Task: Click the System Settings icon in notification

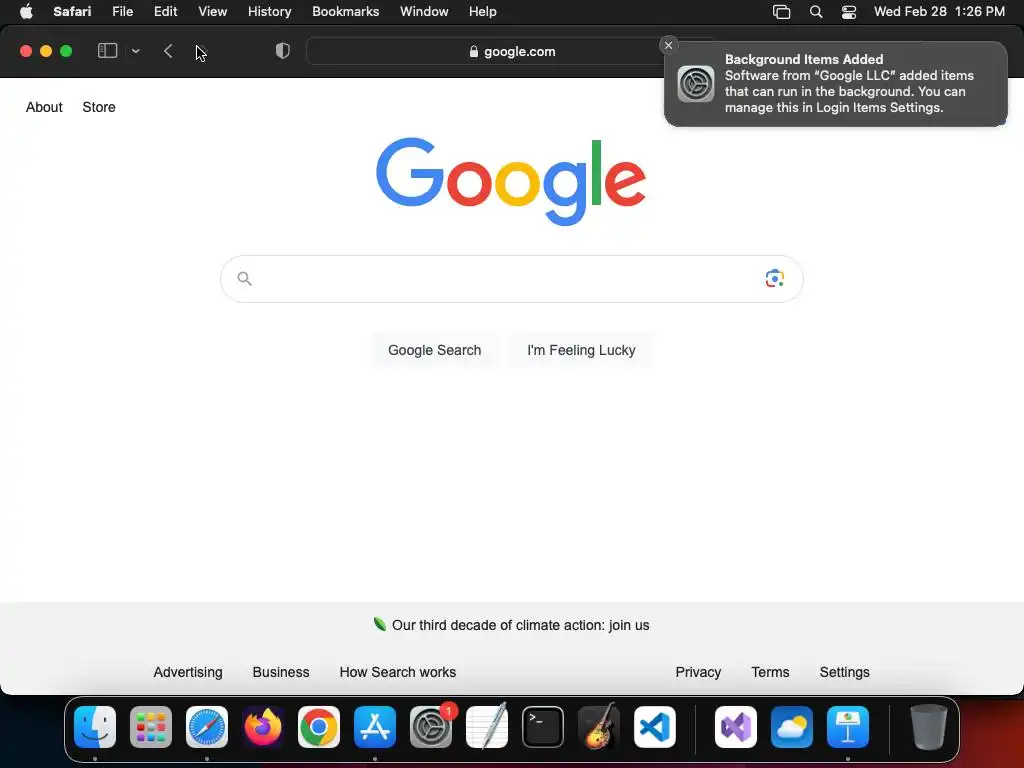Action: [696, 84]
